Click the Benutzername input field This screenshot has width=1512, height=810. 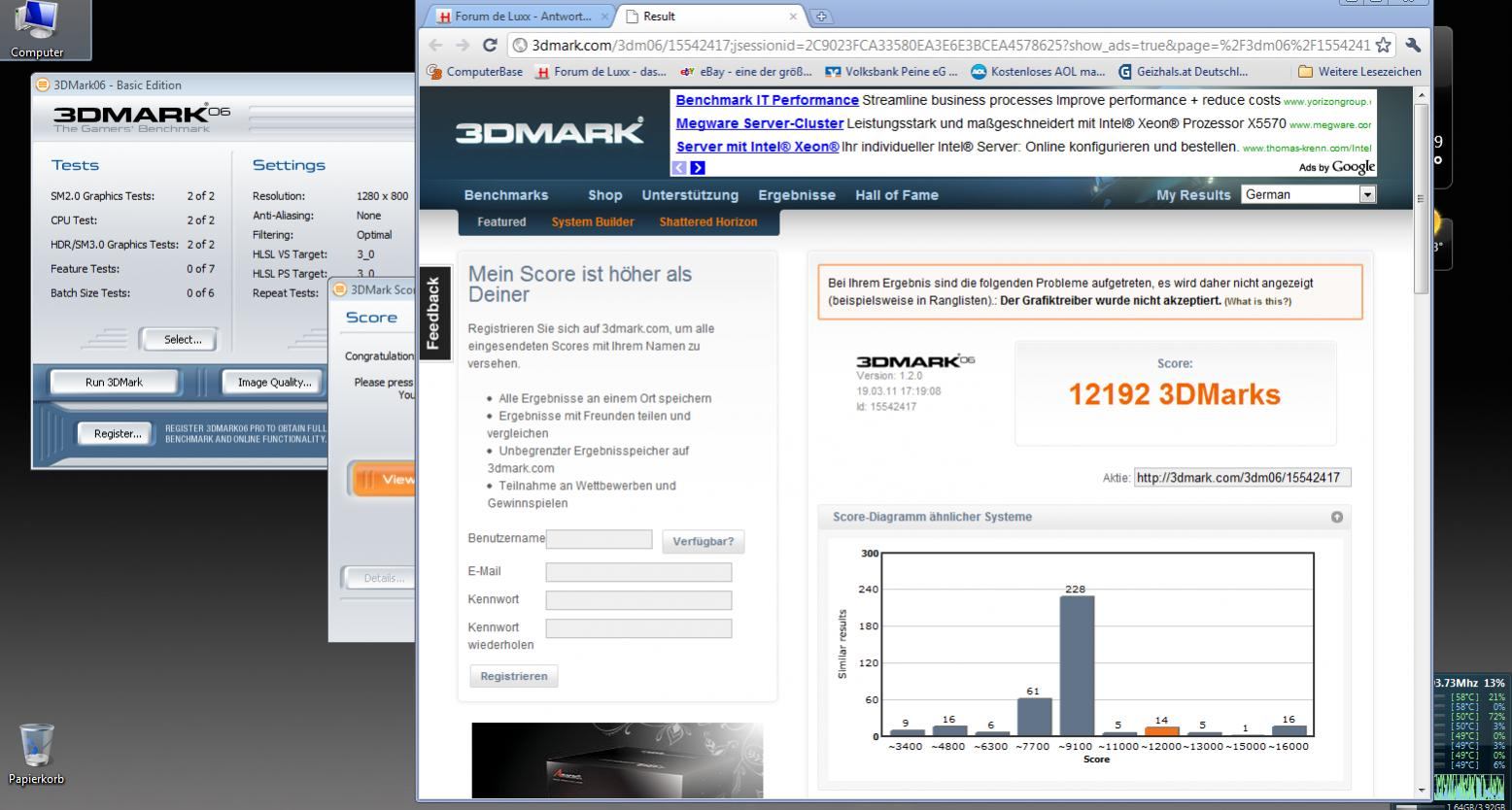coord(599,539)
